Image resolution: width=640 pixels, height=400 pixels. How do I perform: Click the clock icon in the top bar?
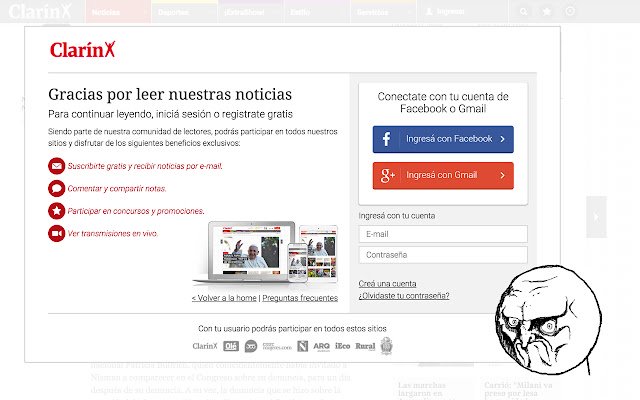[x=570, y=11]
